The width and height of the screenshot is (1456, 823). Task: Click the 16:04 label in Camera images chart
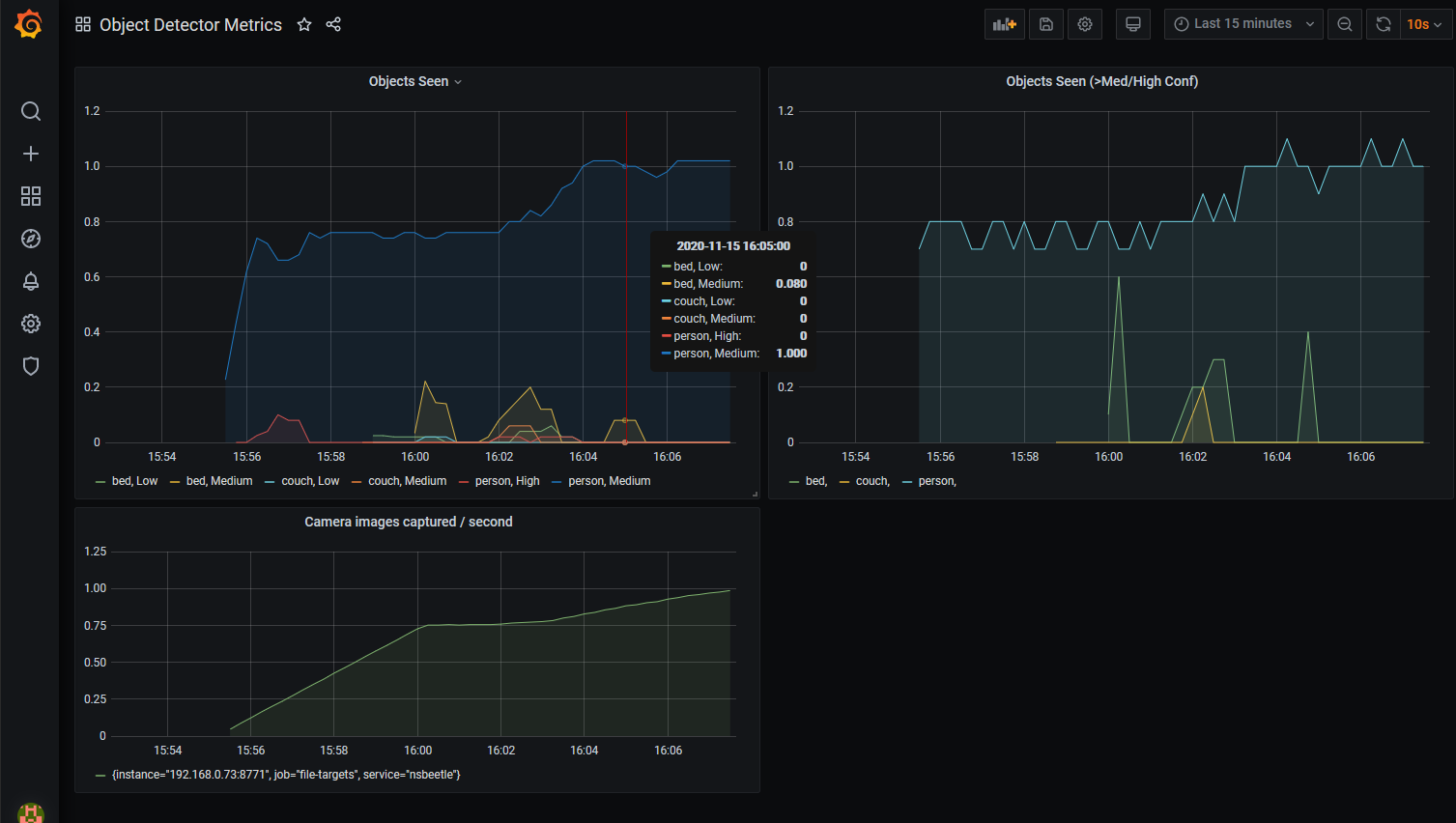[x=585, y=751]
